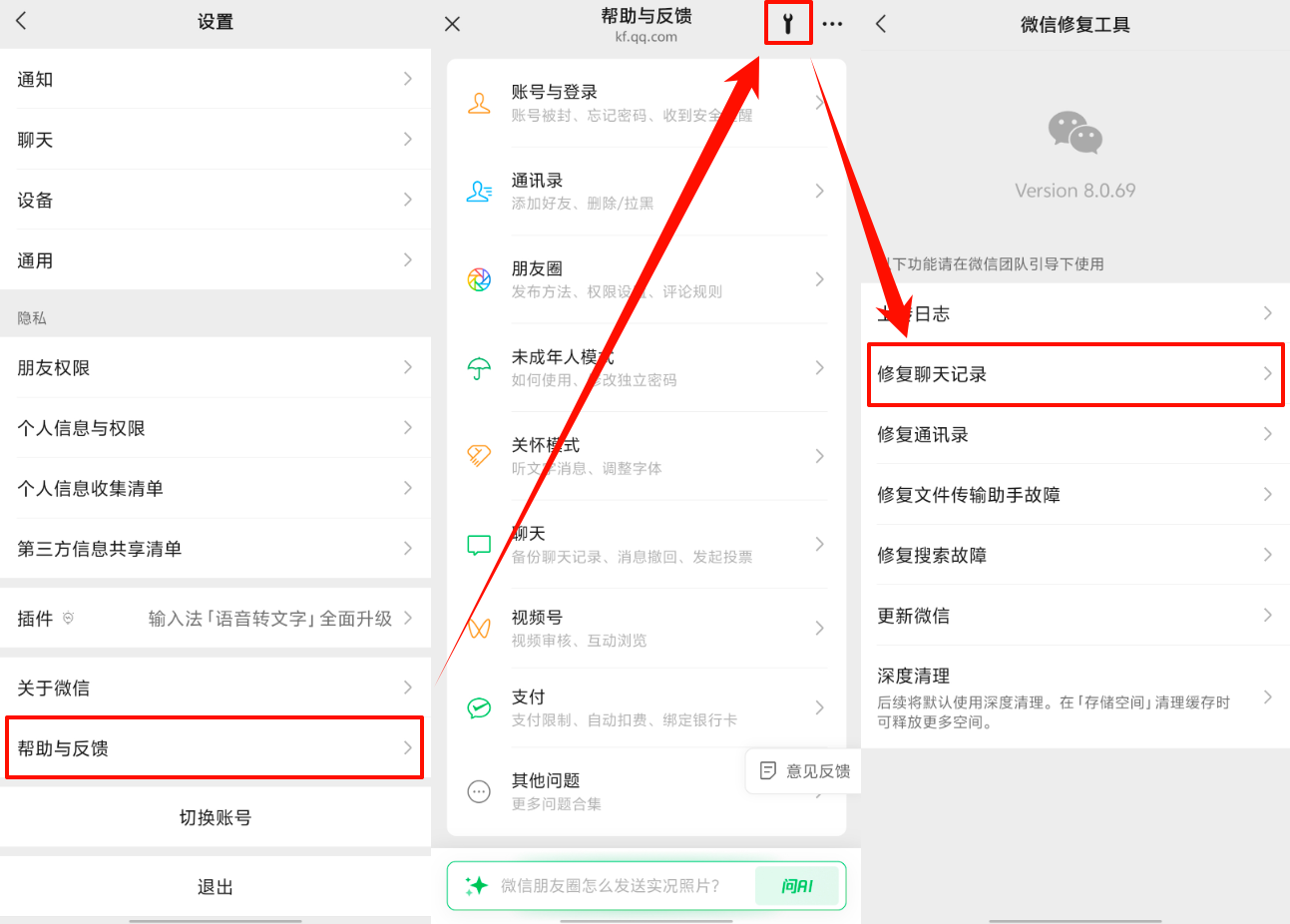Open 朋友权限 friend permissions
This screenshot has height=924, width=1290.
[x=215, y=367]
